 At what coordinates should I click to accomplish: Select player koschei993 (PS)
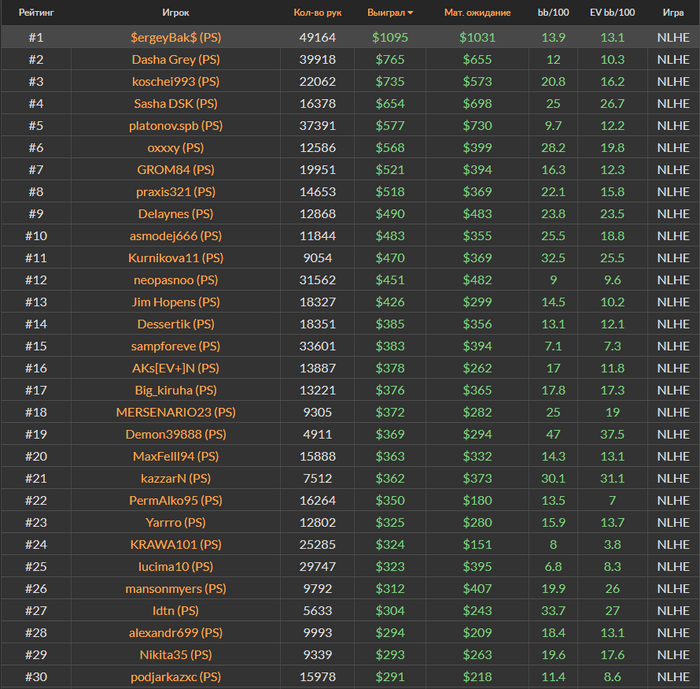coord(176,81)
